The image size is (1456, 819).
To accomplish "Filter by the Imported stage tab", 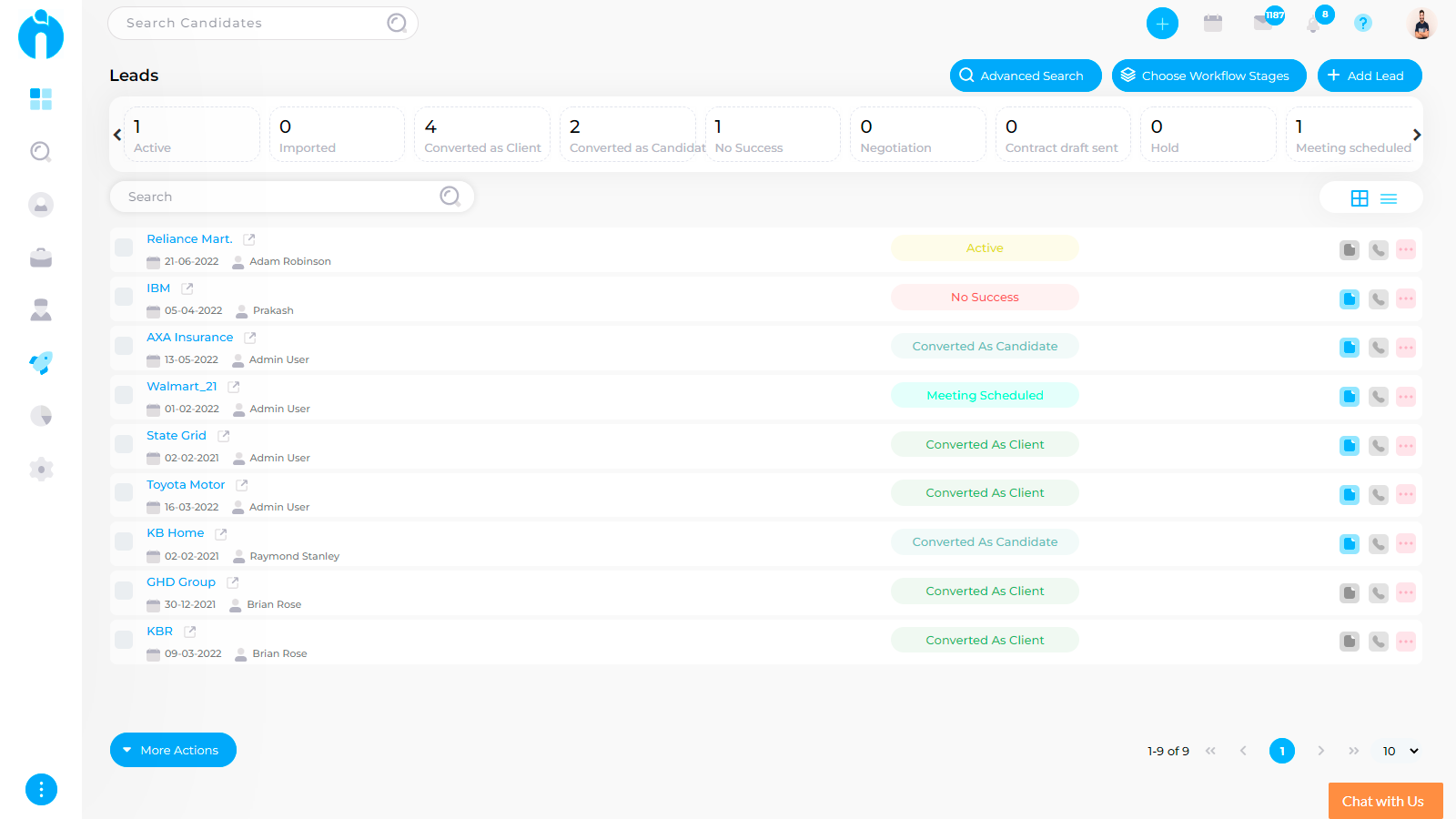I will point(337,135).
